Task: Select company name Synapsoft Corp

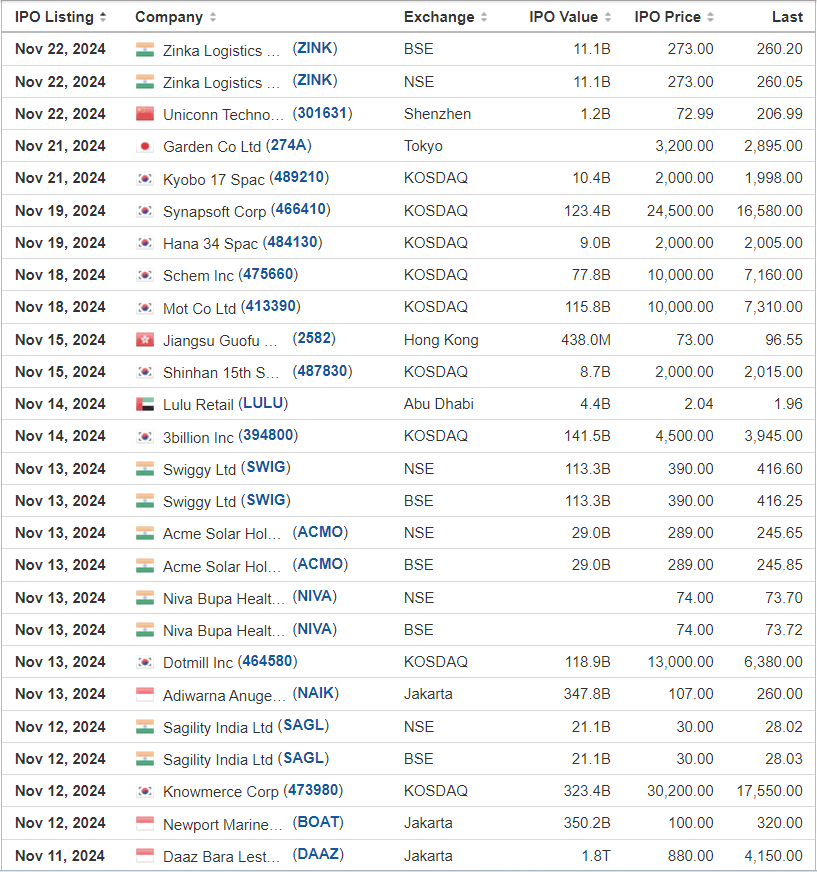Action: click(x=215, y=212)
